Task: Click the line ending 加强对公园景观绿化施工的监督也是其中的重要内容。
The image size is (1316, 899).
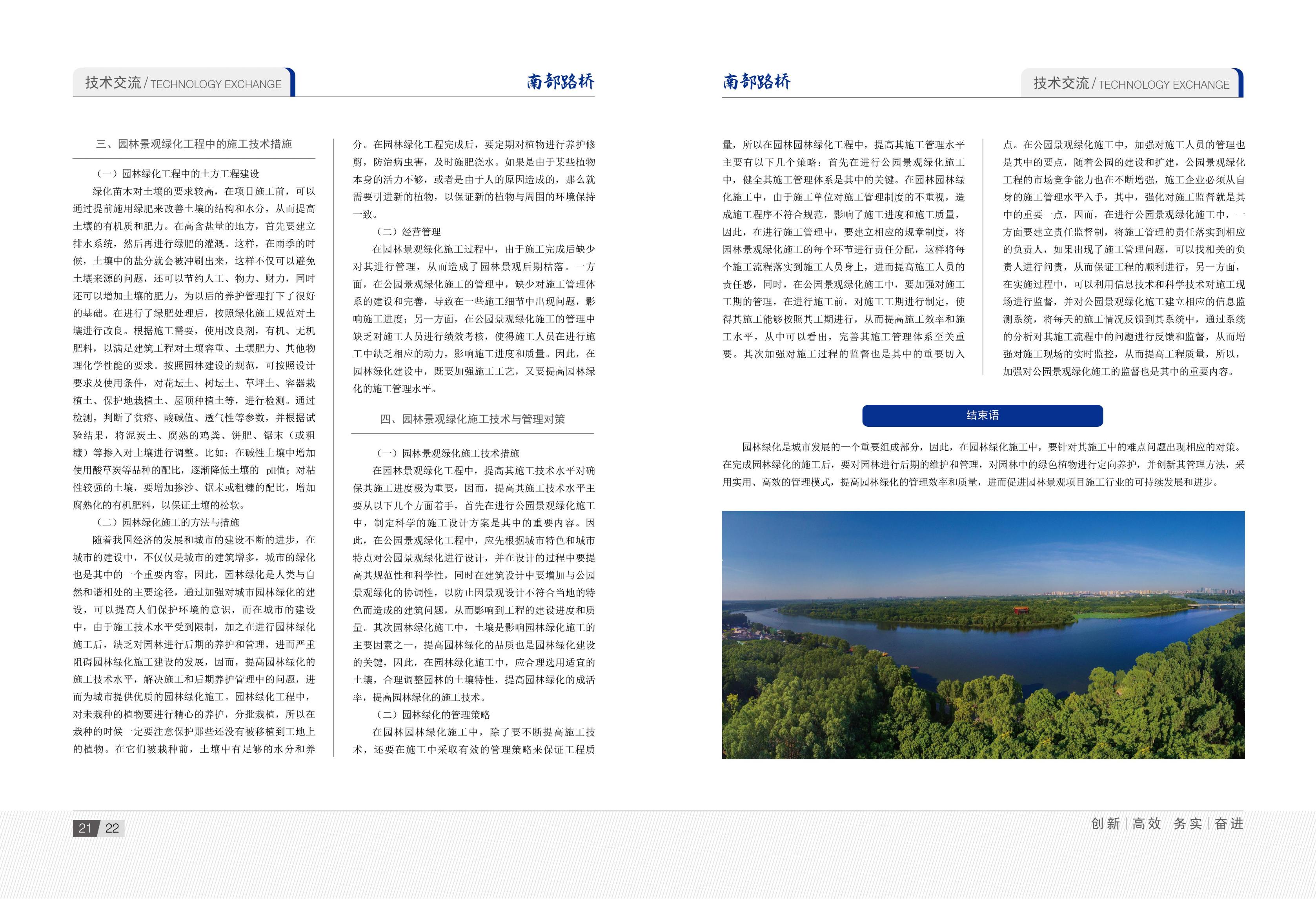Action: pyautogui.click(x=1118, y=371)
